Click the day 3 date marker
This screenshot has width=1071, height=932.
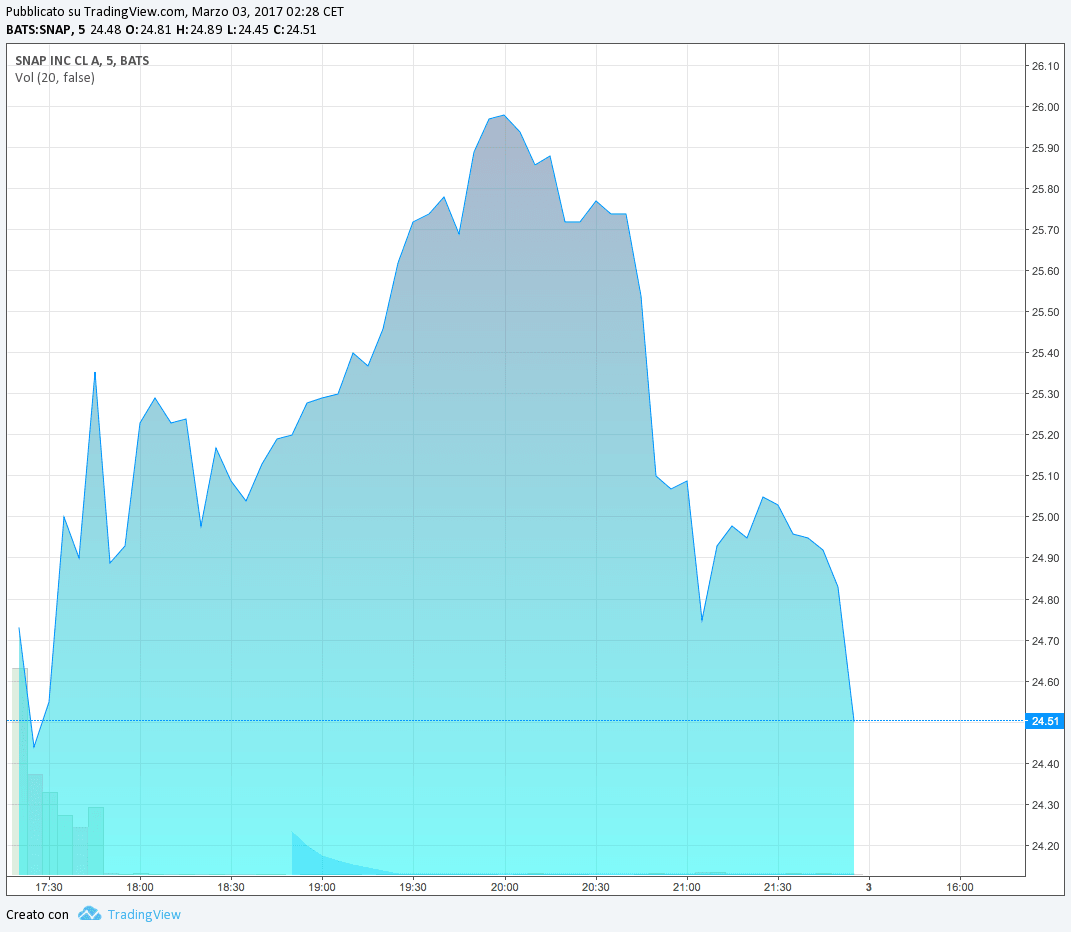868,887
